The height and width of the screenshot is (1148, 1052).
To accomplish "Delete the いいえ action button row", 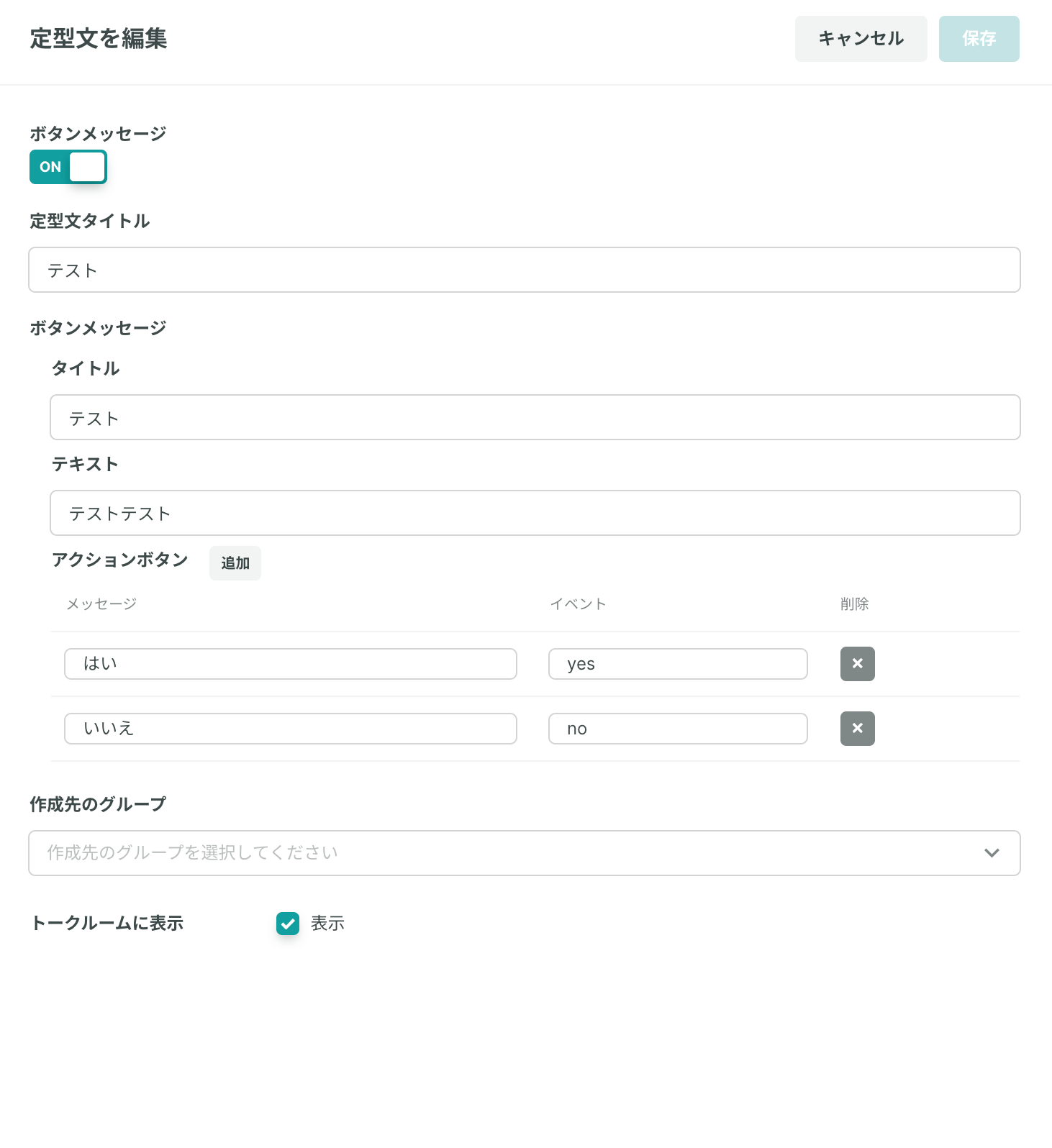I will [x=857, y=729].
